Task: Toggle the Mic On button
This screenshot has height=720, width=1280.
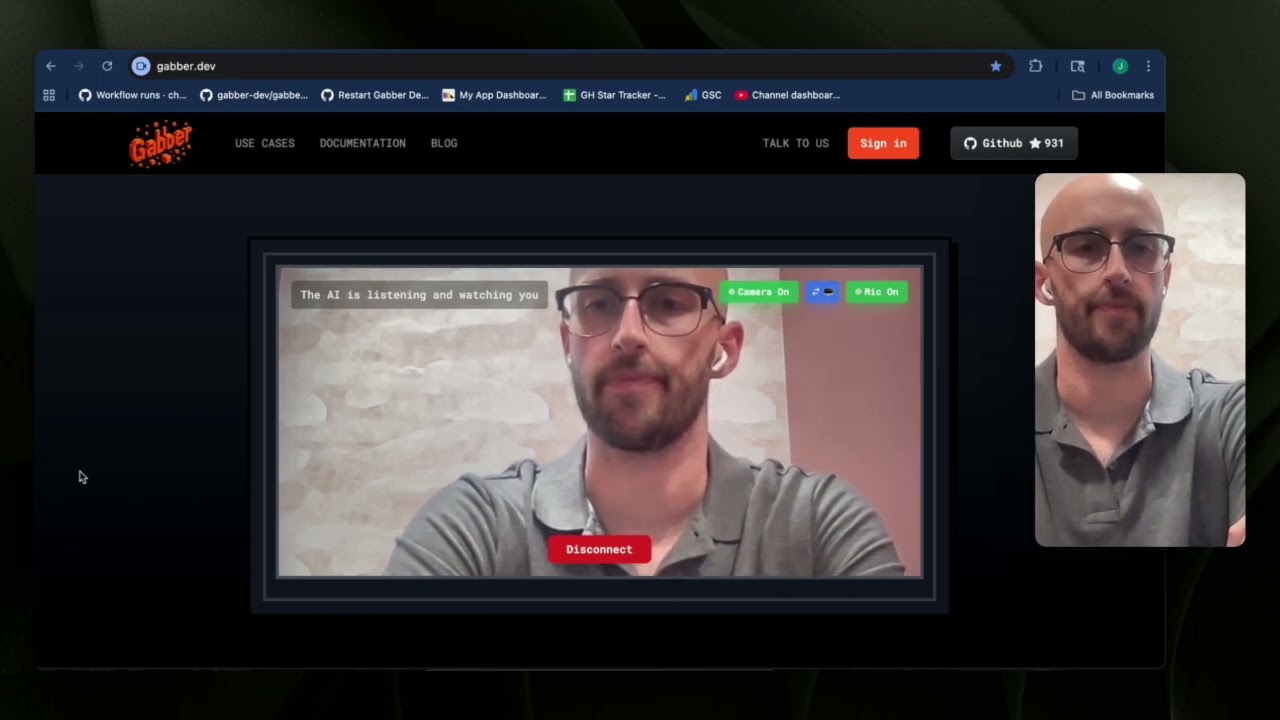Action: pyautogui.click(x=877, y=292)
